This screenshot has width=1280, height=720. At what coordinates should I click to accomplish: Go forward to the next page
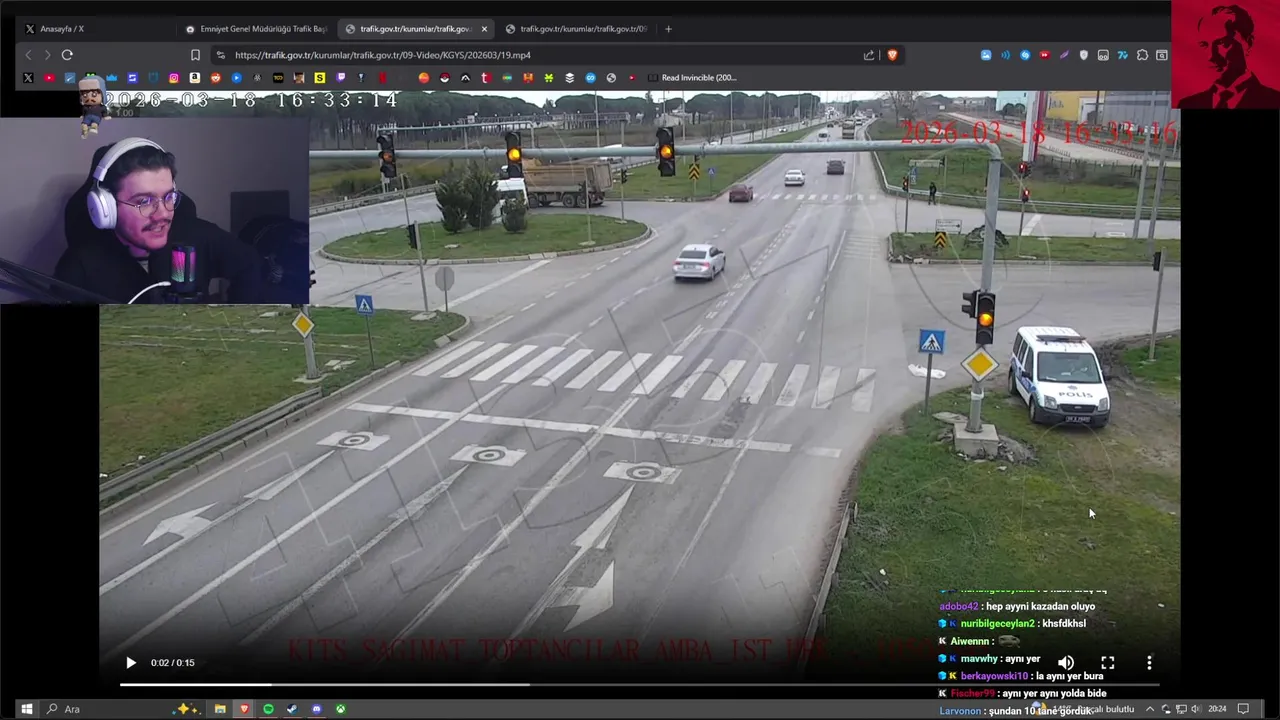tap(47, 55)
